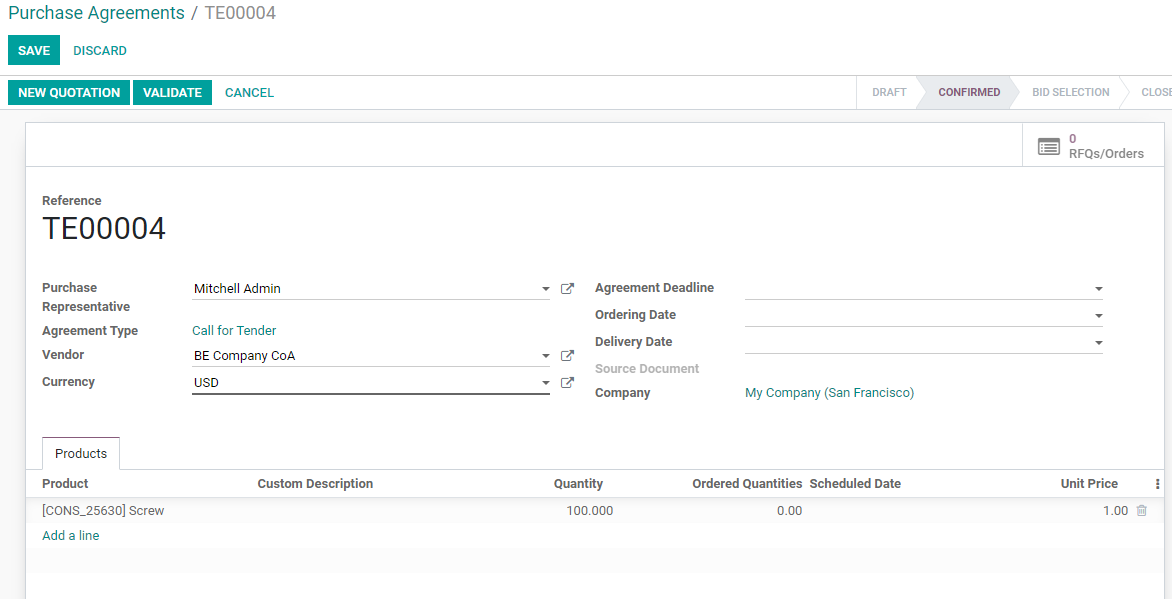Screen dimensions: 1172x599
Task: Open external link next to Currency field
Action: (567, 383)
